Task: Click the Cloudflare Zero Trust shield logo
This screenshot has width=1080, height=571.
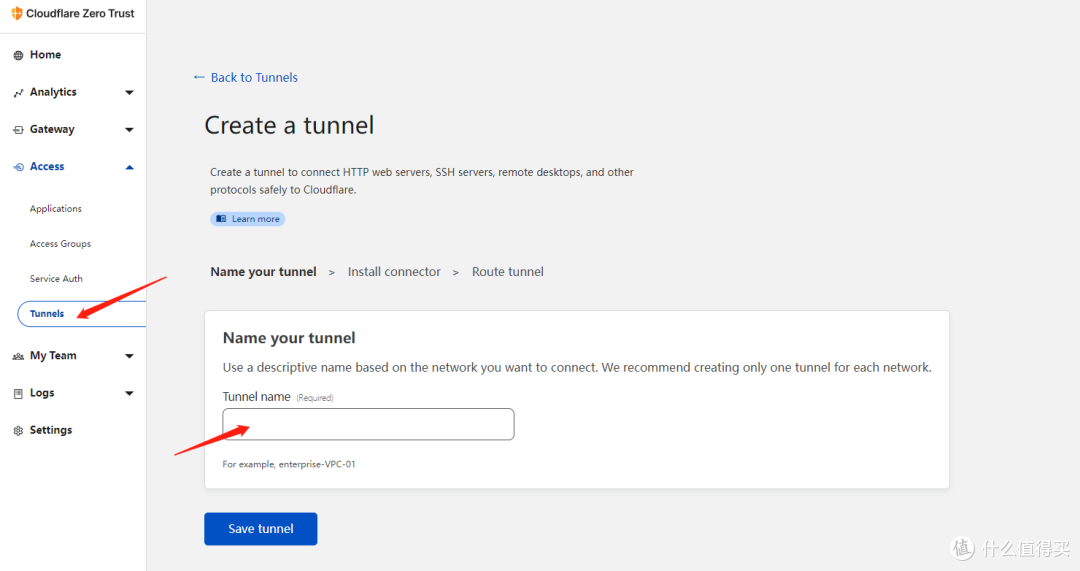Action: pos(16,14)
